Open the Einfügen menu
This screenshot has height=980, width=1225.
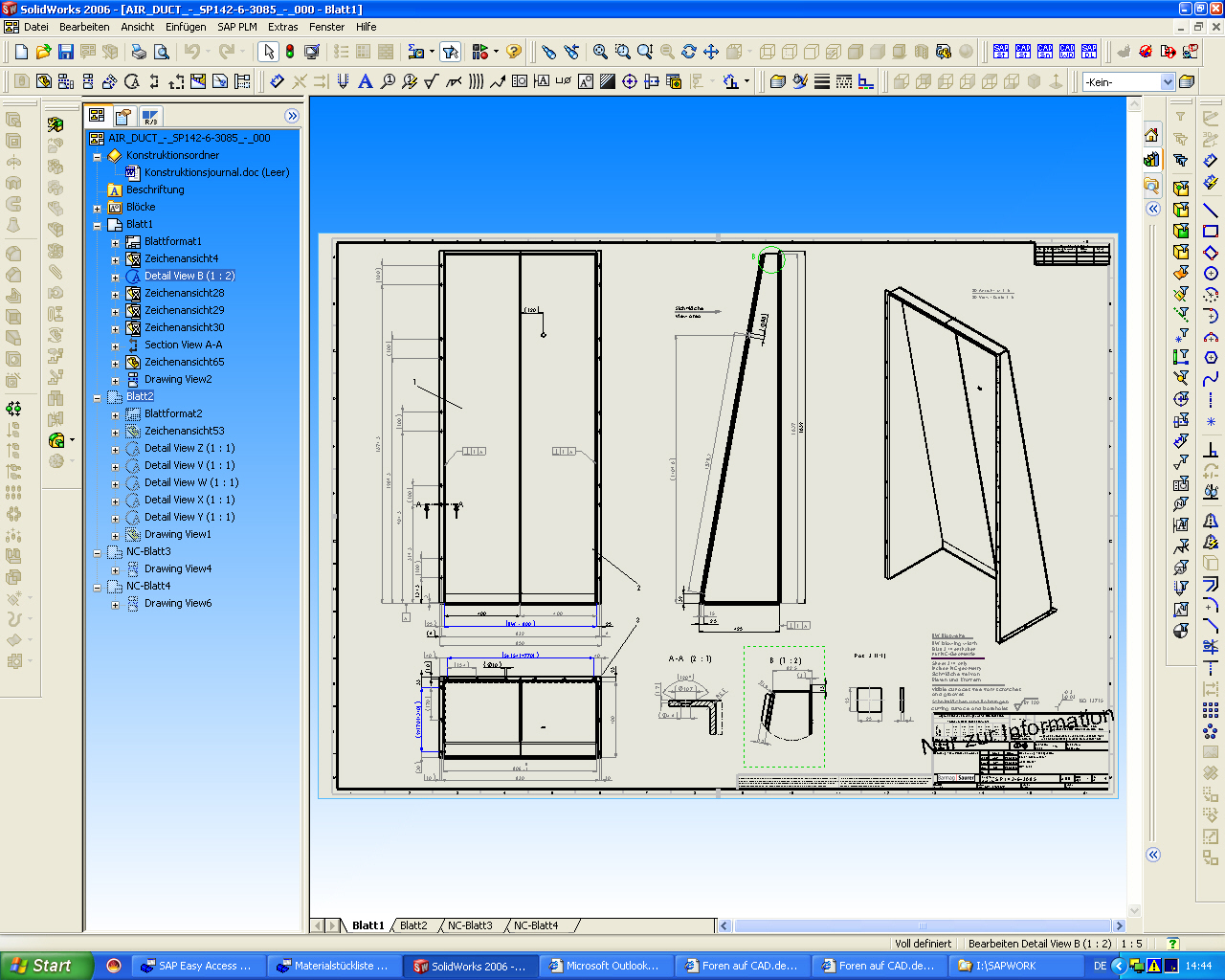[x=186, y=27]
